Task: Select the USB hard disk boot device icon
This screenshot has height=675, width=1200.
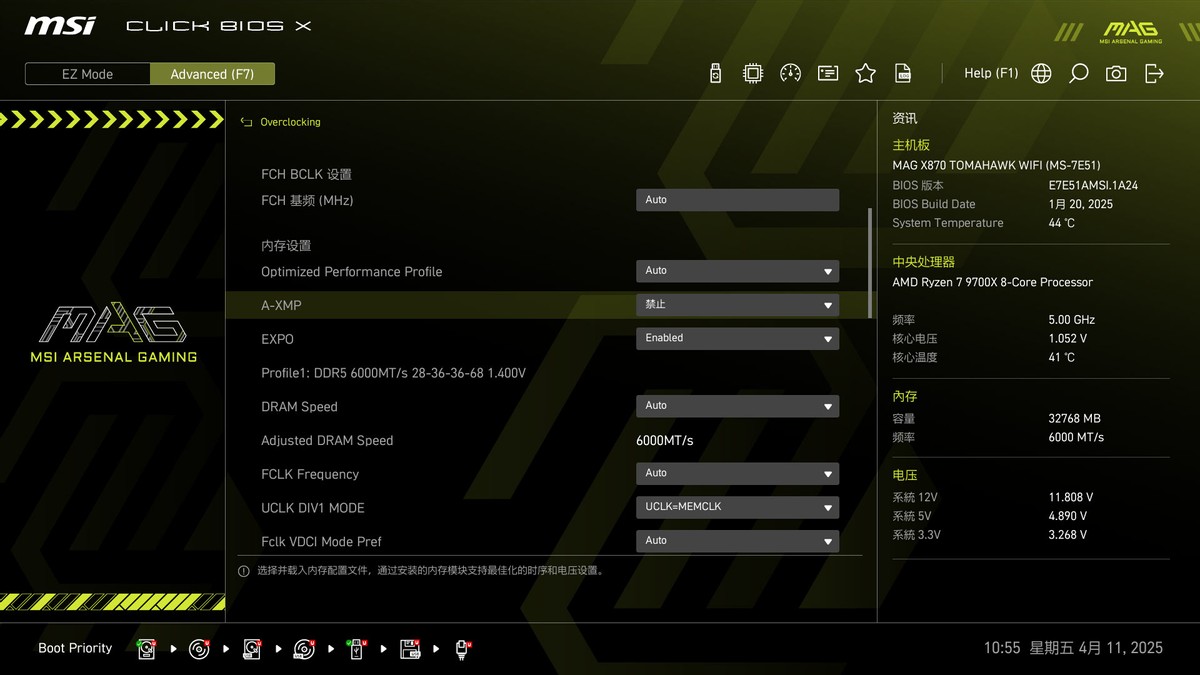Action: pos(251,649)
